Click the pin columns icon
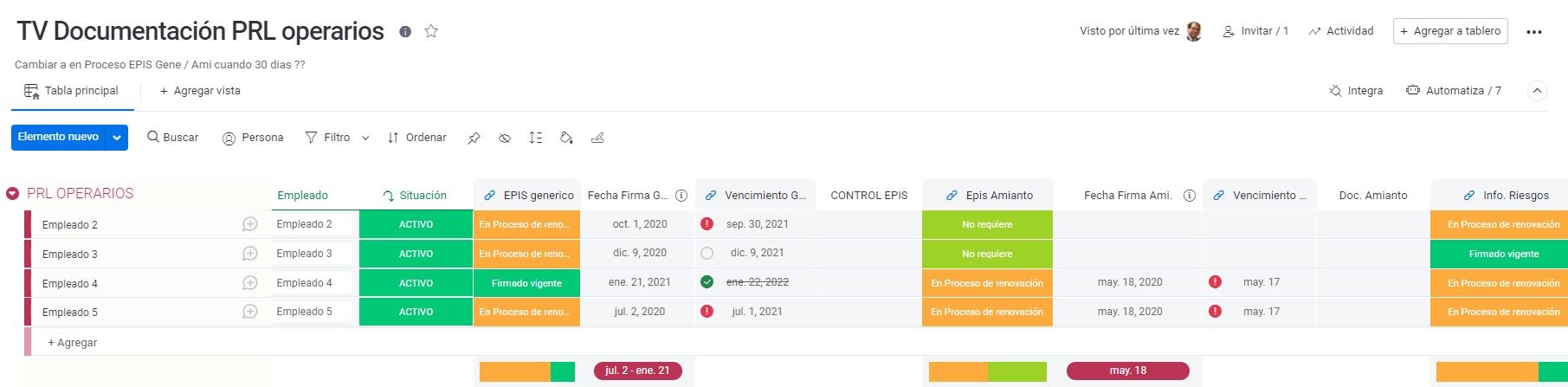This screenshot has height=387, width=1568. point(474,139)
